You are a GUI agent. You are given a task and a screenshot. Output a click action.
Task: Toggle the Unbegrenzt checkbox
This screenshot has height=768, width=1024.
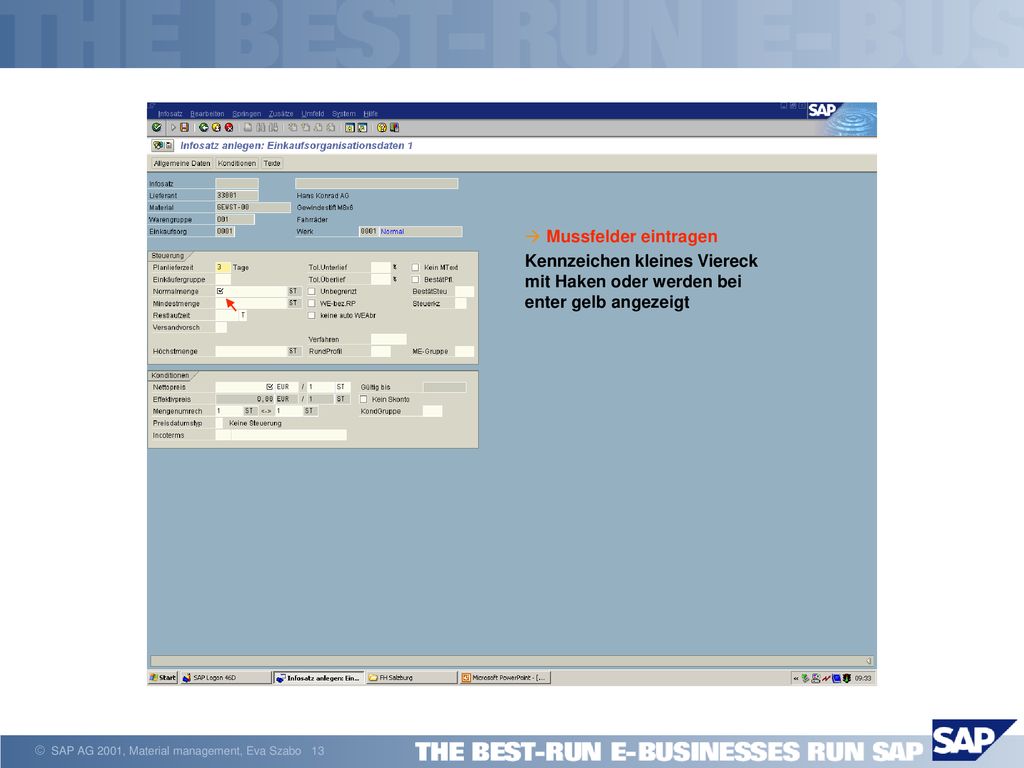tap(312, 291)
